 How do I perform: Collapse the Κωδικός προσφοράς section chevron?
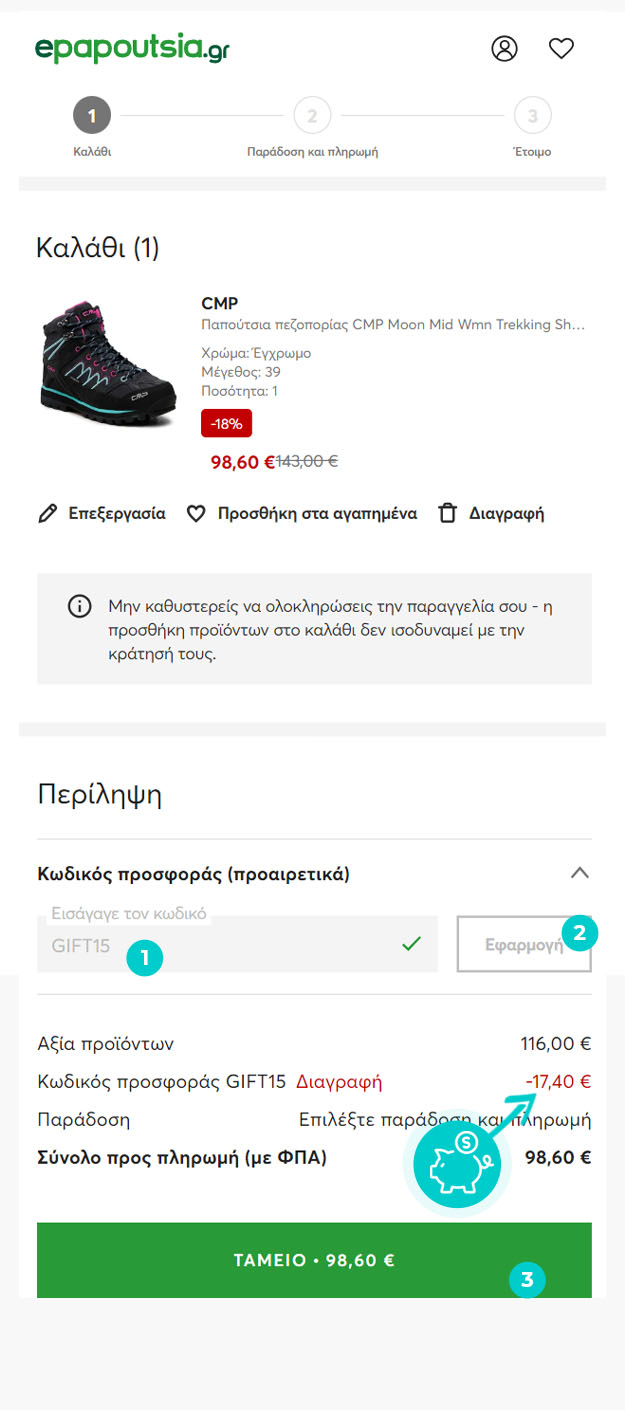pyautogui.click(x=580, y=873)
